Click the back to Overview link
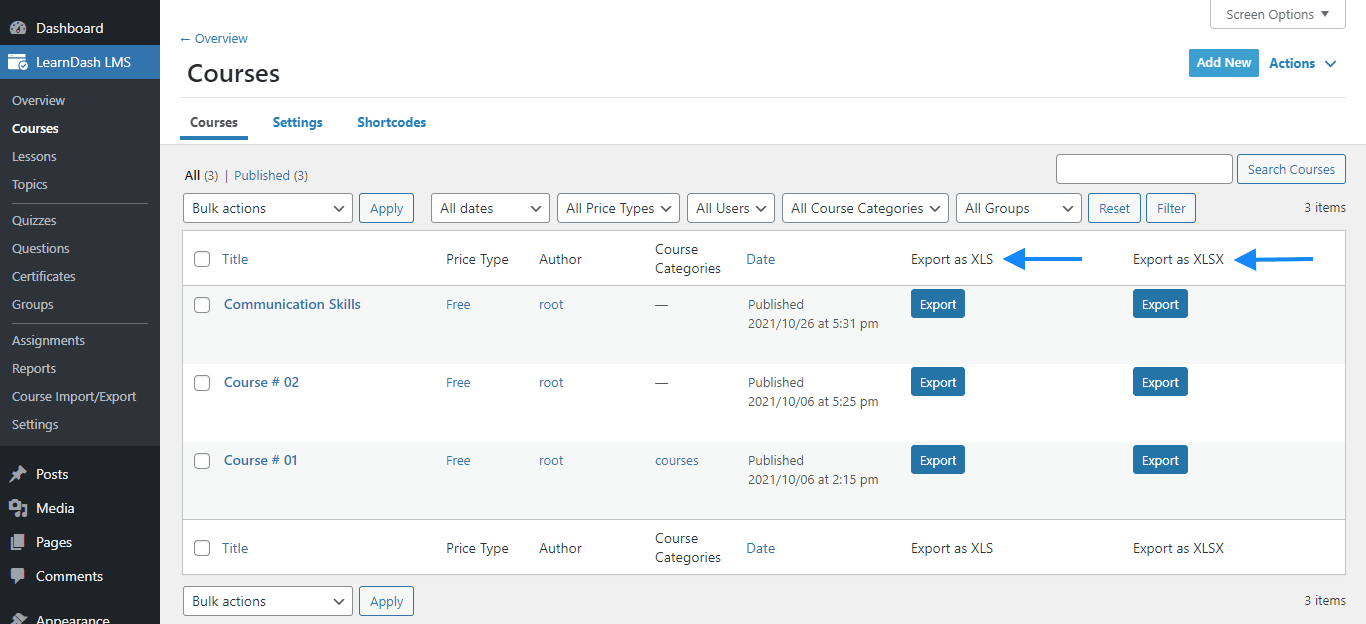 214,38
